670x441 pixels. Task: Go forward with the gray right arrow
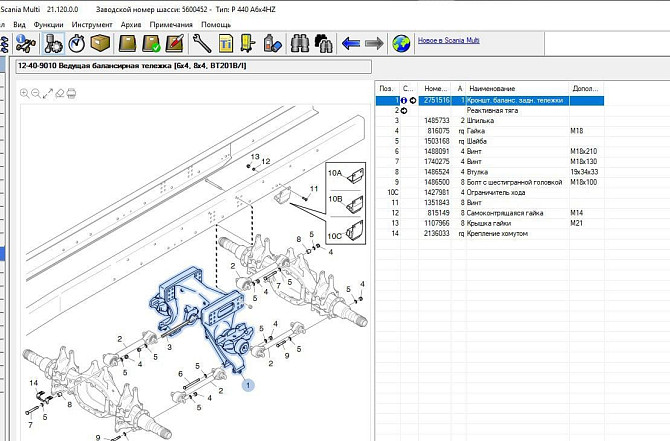pos(374,44)
